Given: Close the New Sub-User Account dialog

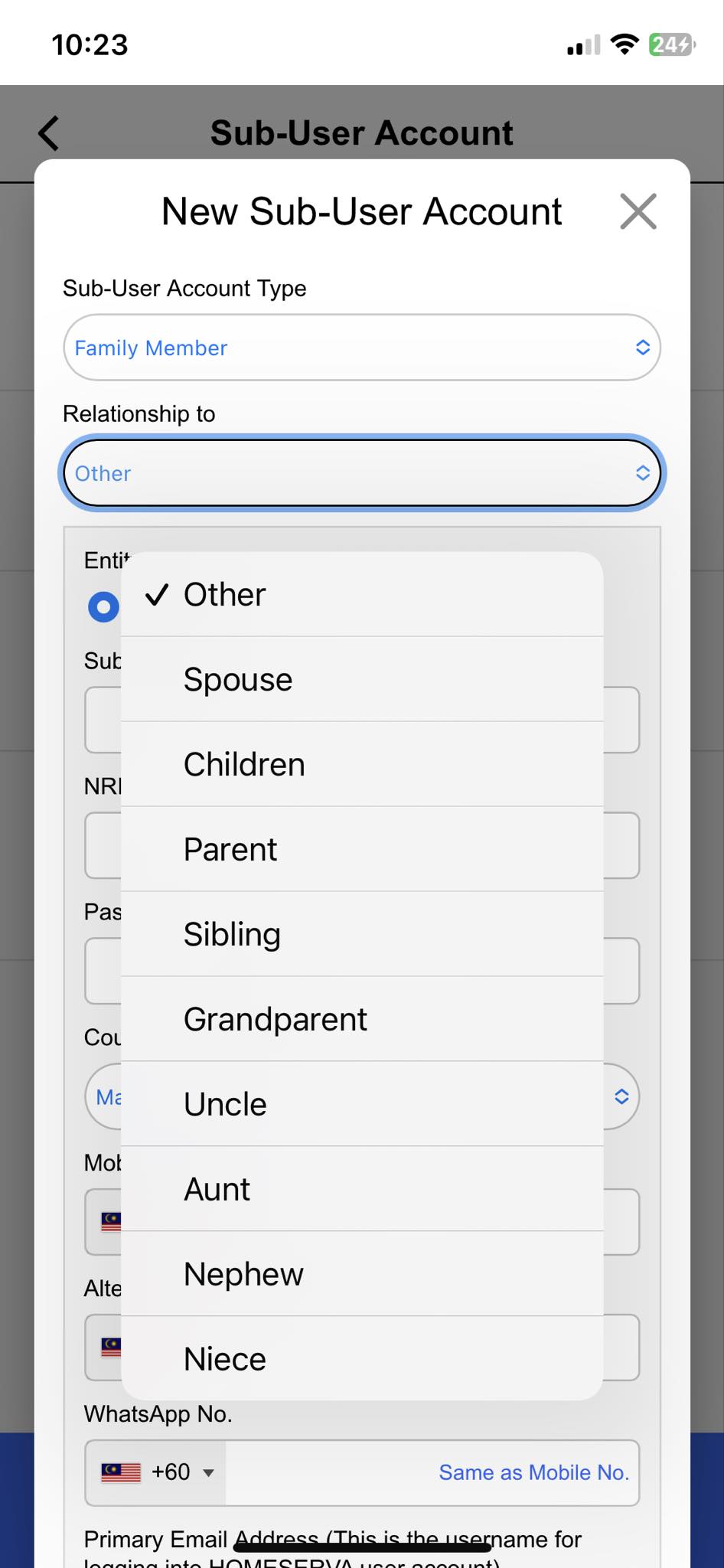Looking at the screenshot, I should (639, 212).
